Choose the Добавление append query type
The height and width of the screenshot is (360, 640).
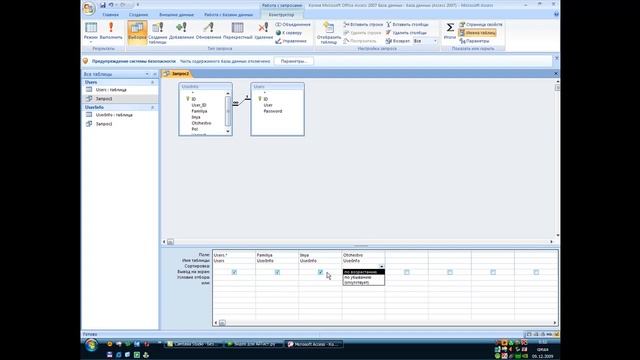pos(181,32)
